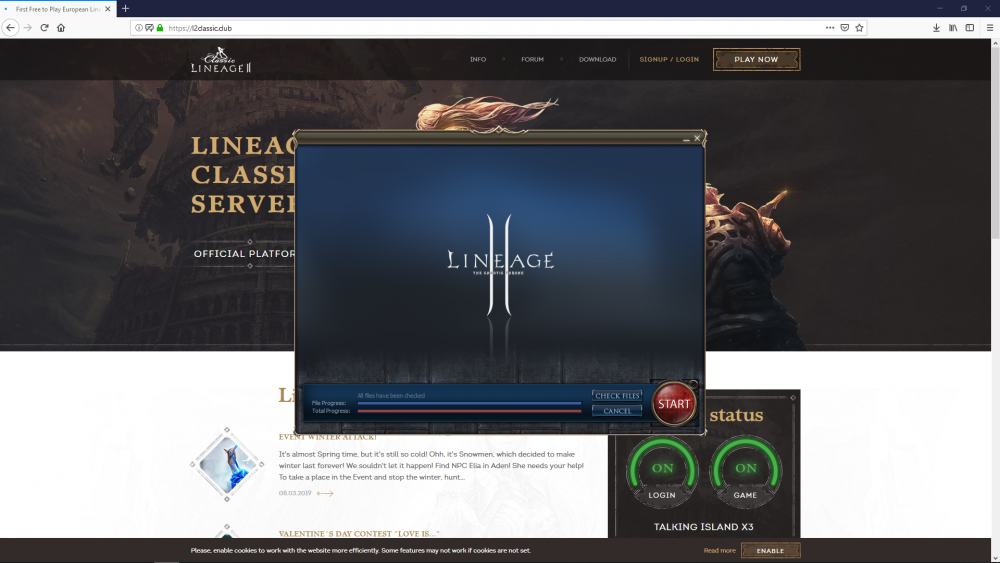
Task: Click the red Total Progress bar
Action: click(x=469, y=411)
